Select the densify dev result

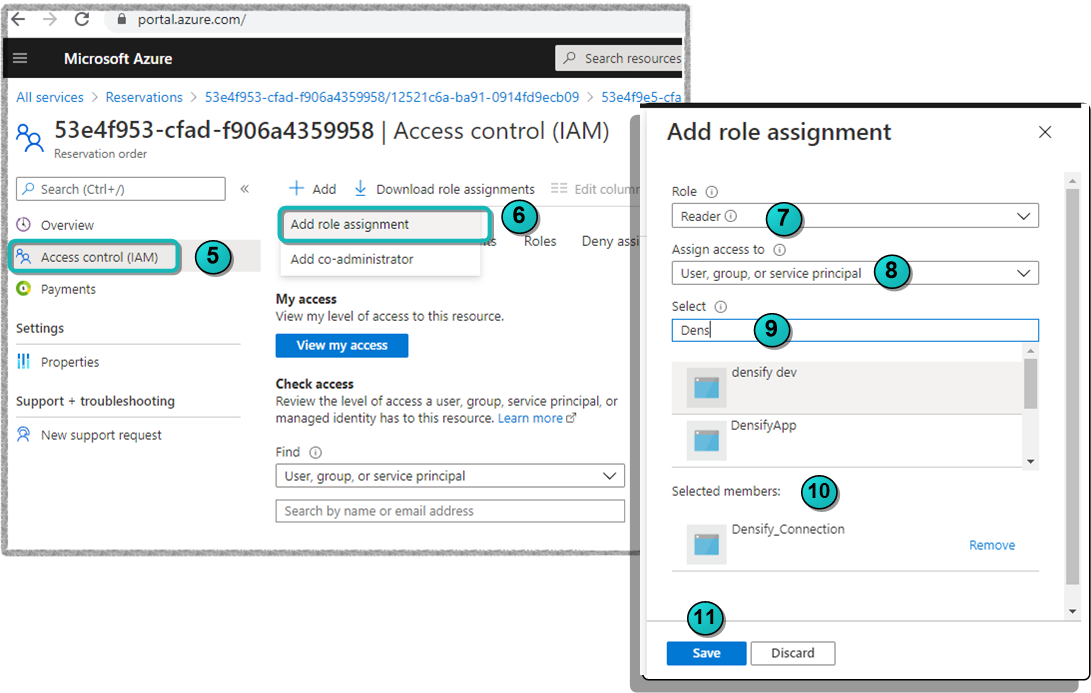pos(847,388)
